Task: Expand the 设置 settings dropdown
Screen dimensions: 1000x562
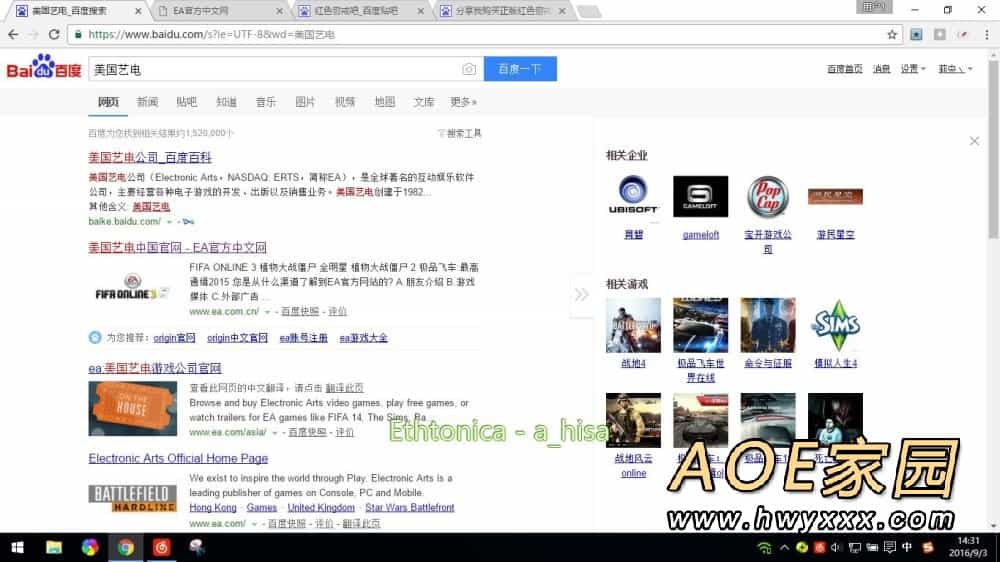Action: tap(911, 69)
